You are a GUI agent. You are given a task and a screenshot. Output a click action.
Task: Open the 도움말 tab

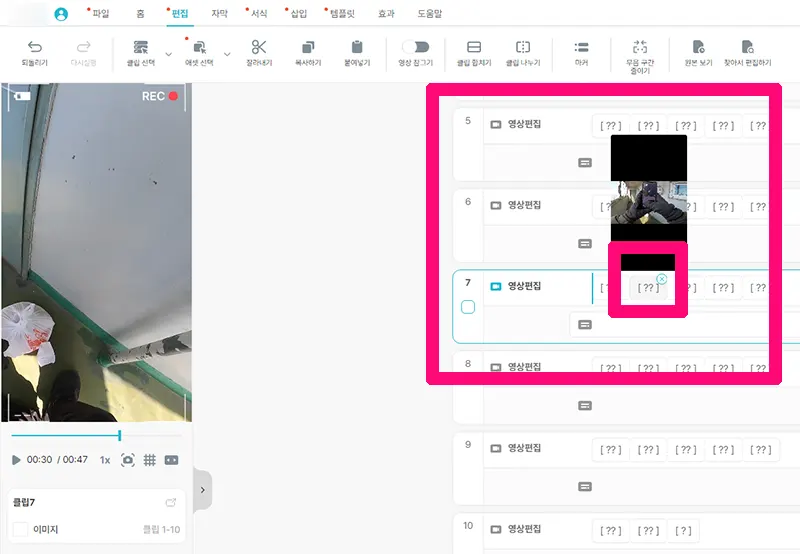tap(430, 14)
